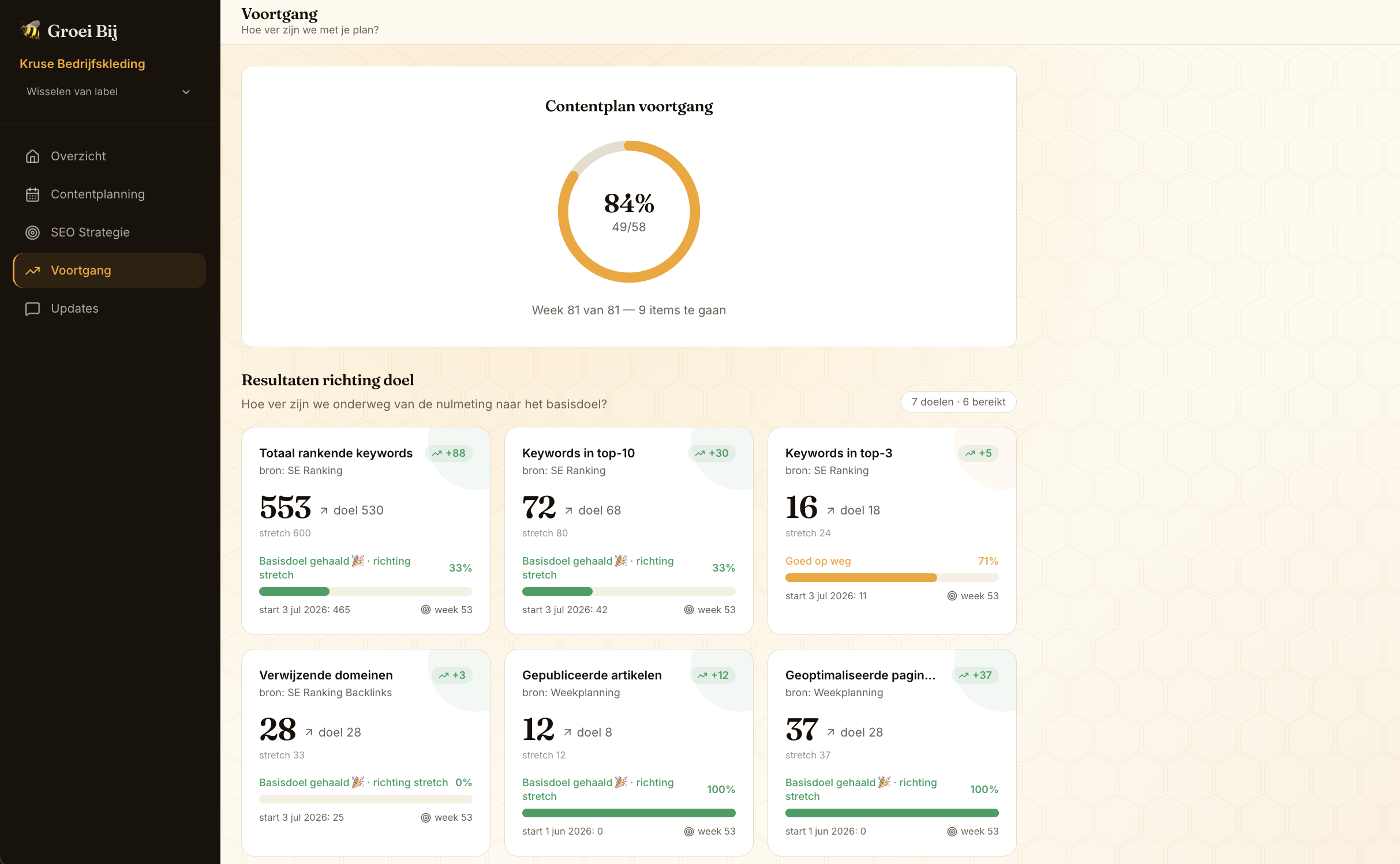This screenshot has height=864, width=1400.
Task: Click the +5 badge on Keywords in top-3
Action: coord(979,453)
